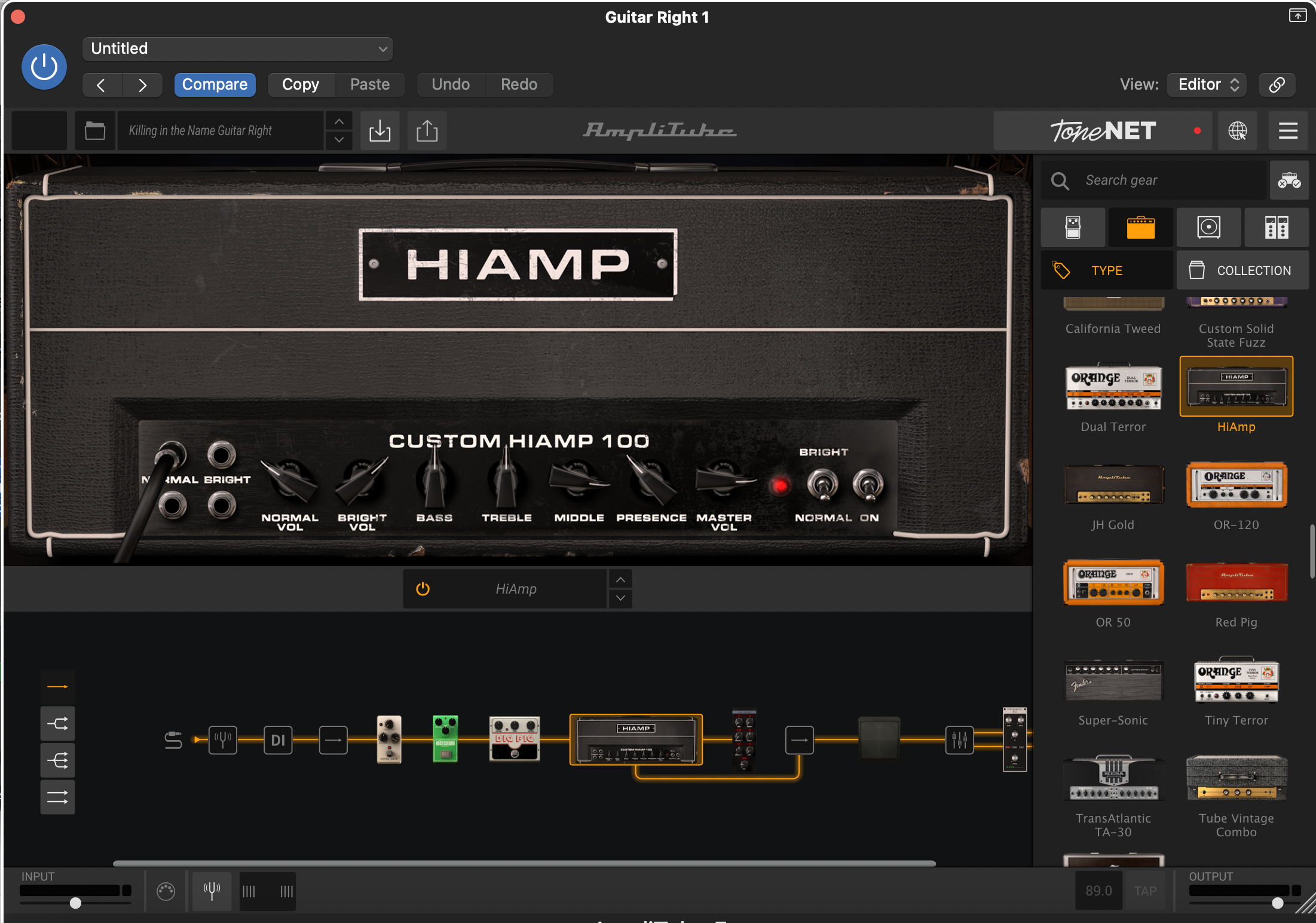Viewport: 1316px width, 923px height.
Task: Select the stomp pedals category tab
Action: tap(1073, 228)
